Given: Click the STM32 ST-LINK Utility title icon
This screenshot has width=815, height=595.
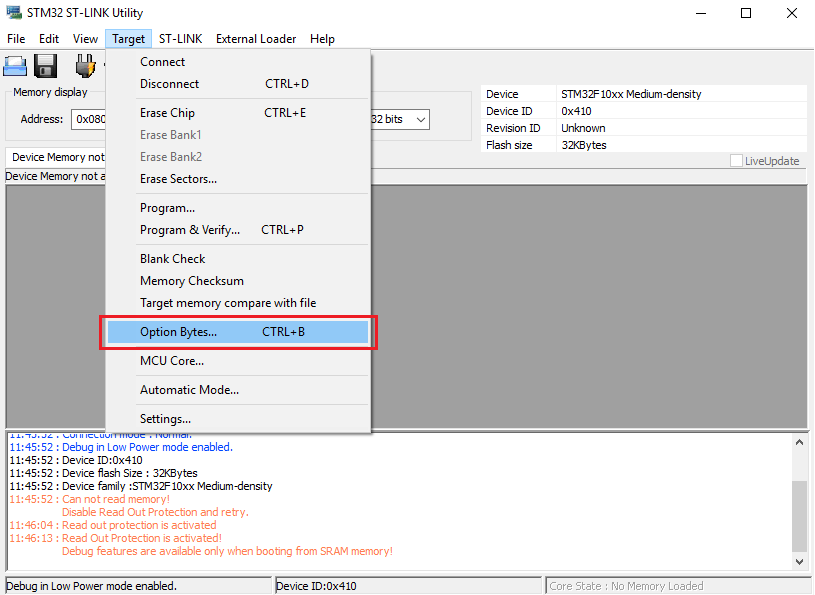Looking at the screenshot, I should coord(13,13).
